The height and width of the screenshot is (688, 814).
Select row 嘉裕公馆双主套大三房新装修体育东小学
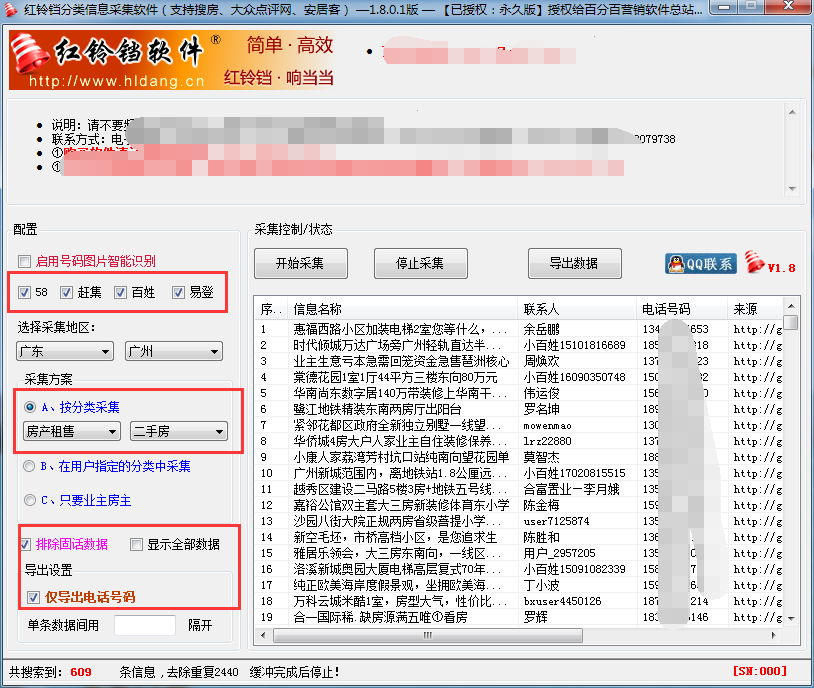click(x=519, y=506)
